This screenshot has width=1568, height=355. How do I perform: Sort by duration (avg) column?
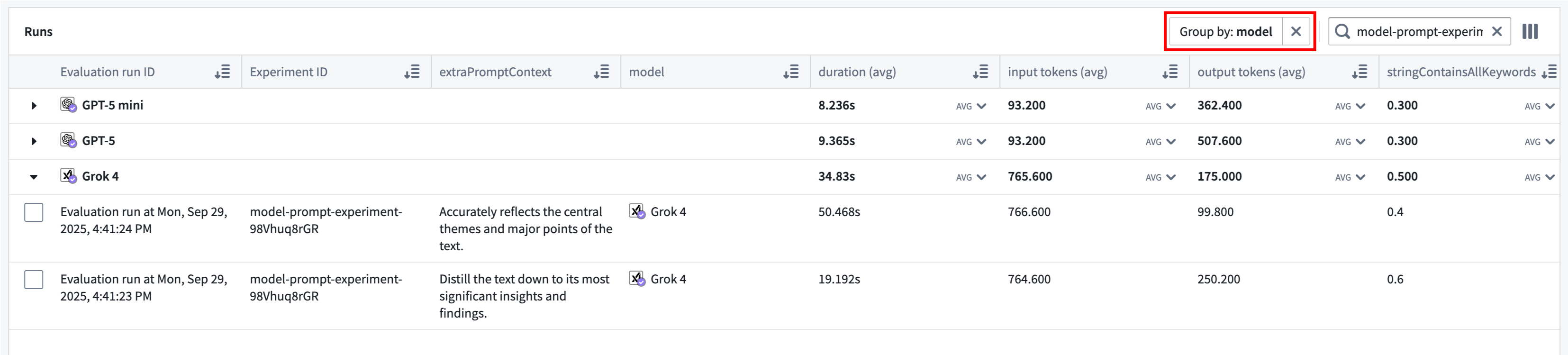[x=980, y=73]
